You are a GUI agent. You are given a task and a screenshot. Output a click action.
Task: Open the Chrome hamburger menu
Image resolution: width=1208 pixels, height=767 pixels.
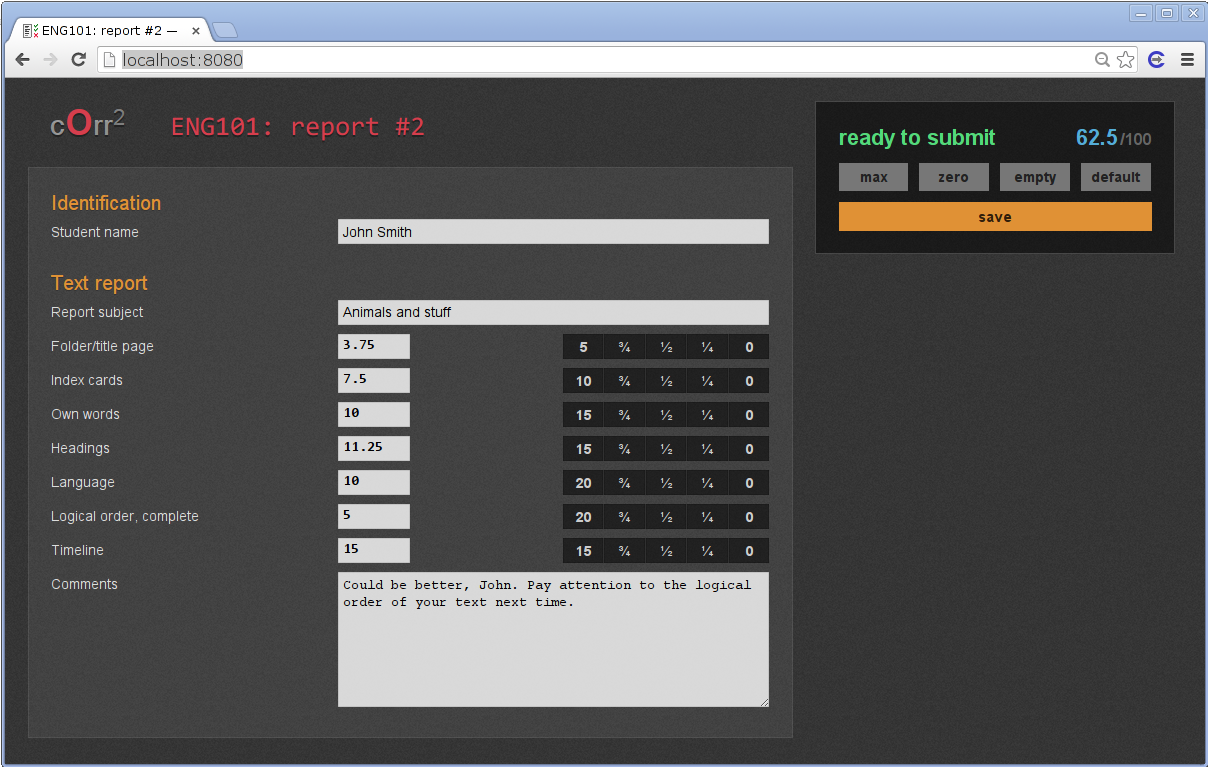coord(1187,59)
